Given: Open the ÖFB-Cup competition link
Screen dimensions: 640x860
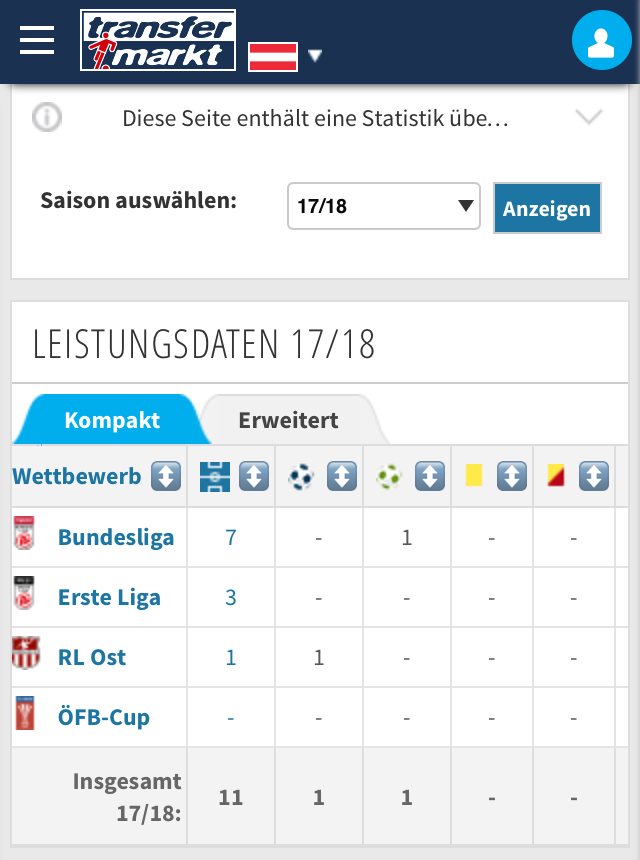Looking at the screenshot, I should [104, 717].
